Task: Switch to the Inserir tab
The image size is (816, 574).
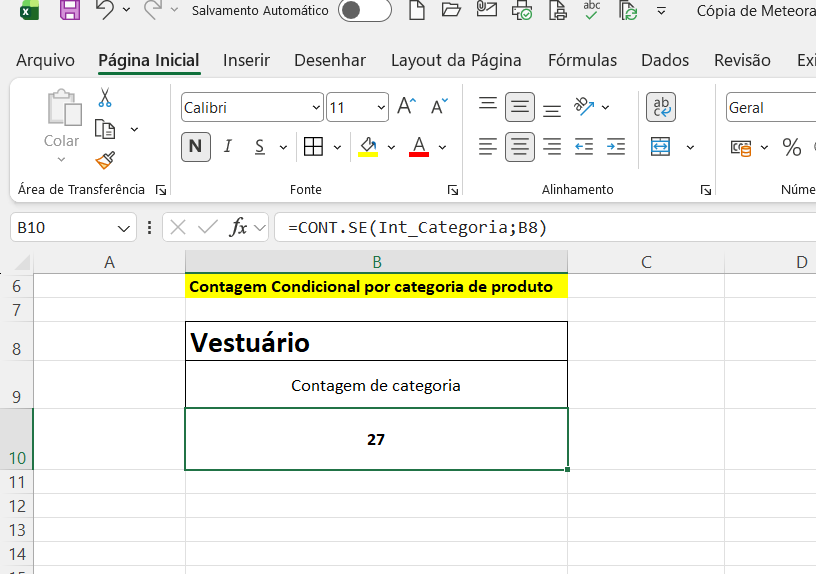Action: click(x=246, y=60)
